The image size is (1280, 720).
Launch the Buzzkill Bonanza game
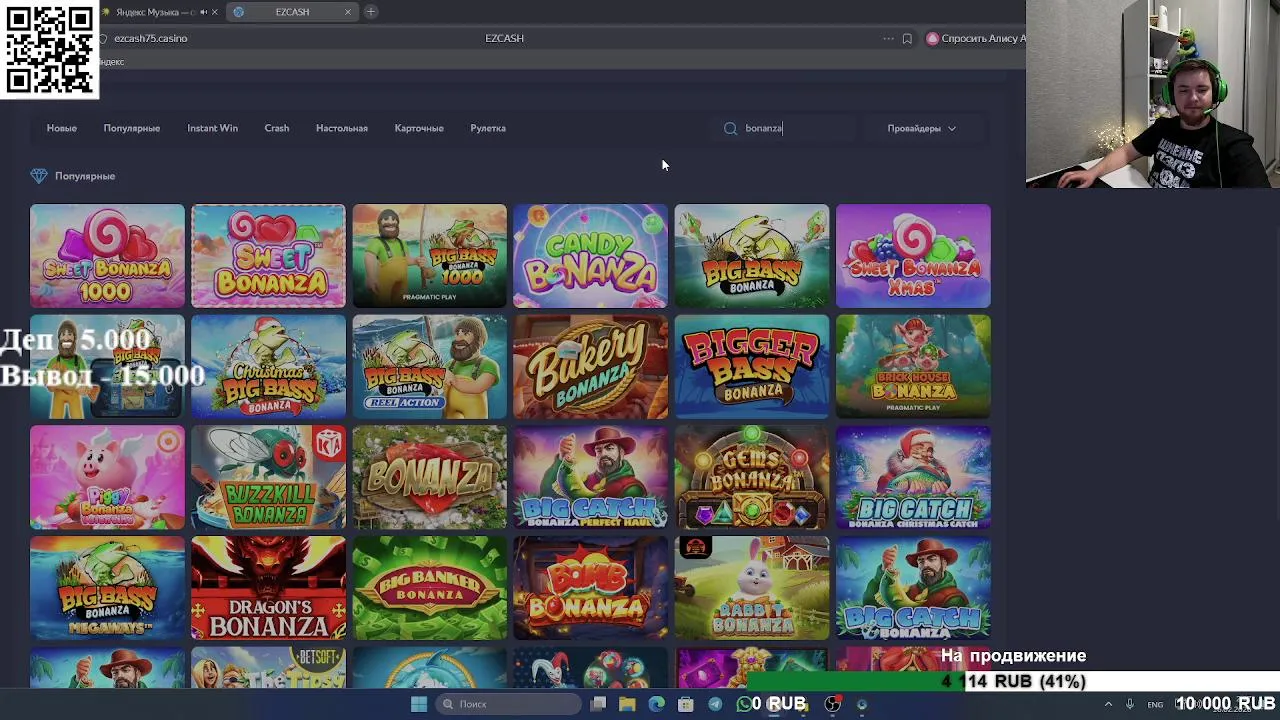pos(268,478)
